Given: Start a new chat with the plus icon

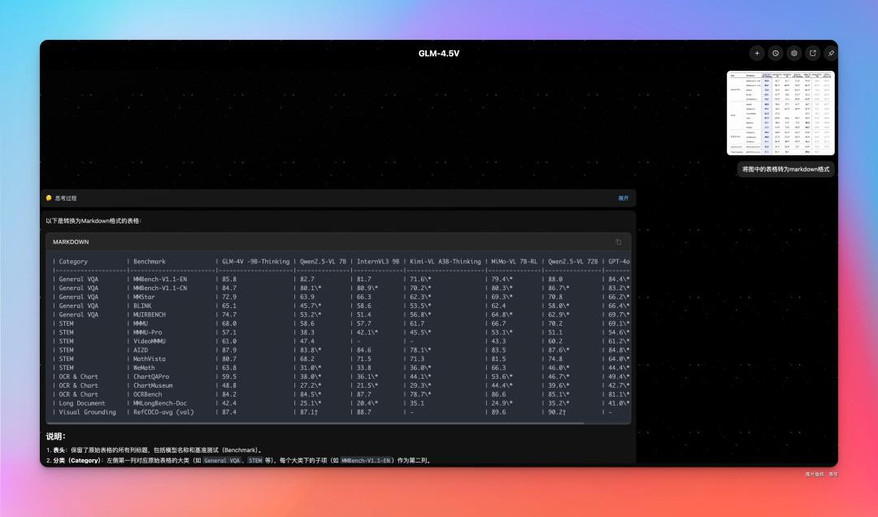Looking at the screenshot, I should 756,53.
